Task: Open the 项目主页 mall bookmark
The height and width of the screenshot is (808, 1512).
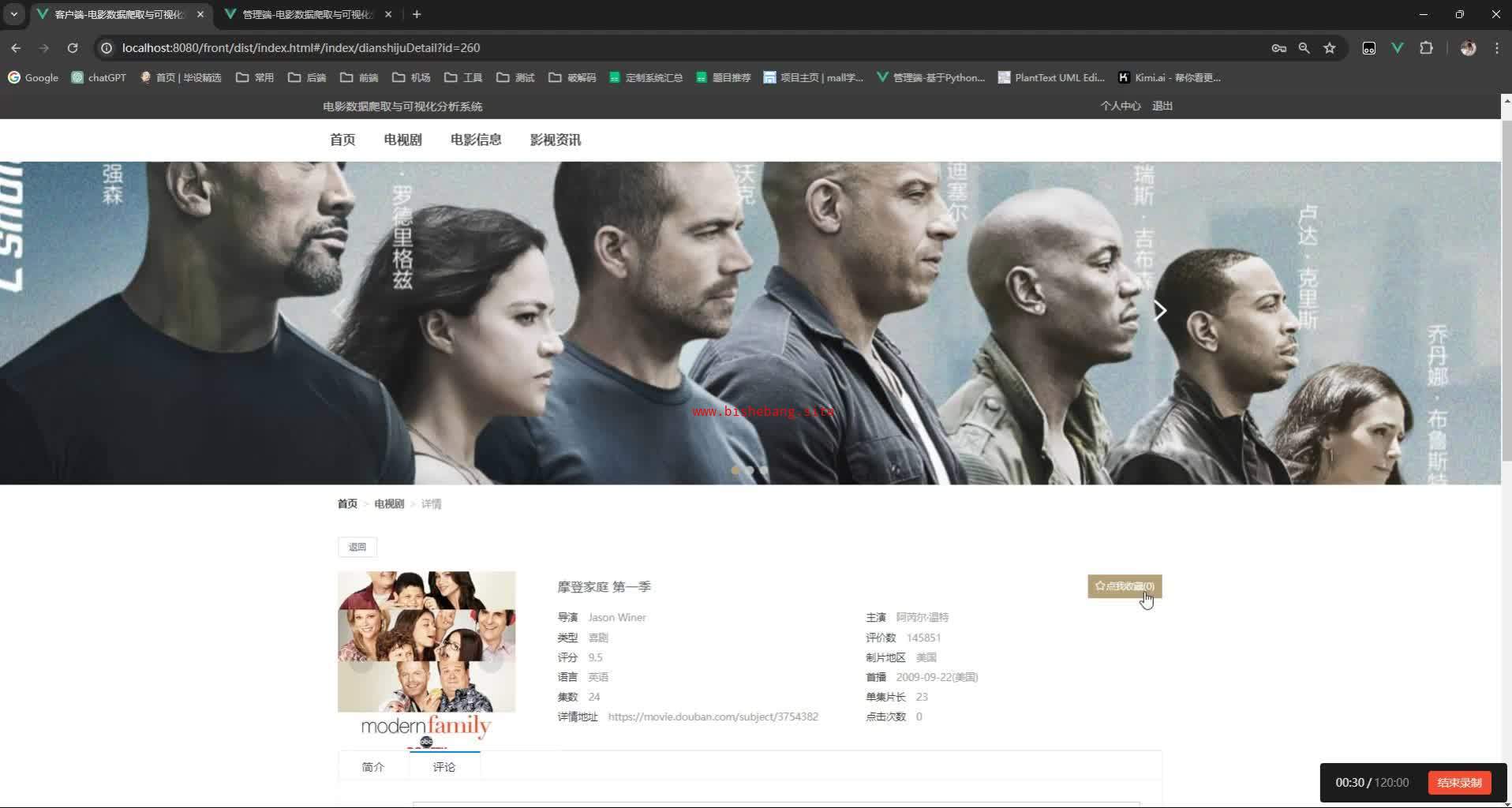Action: pyautogui.click(x=814, y=77)
